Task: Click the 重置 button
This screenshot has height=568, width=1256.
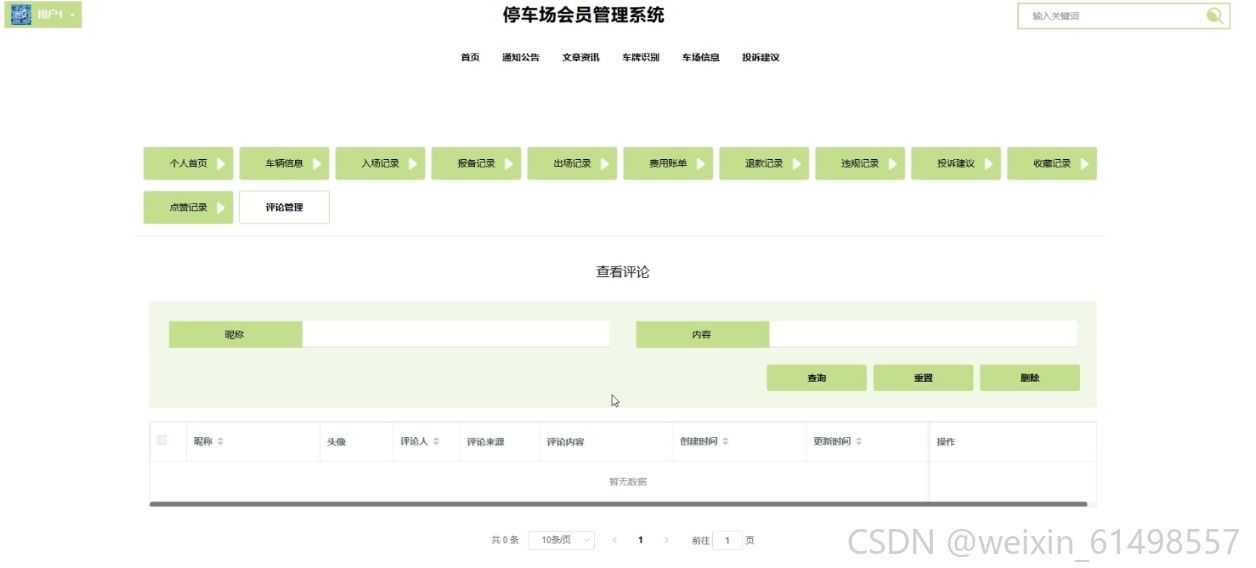Action: pos(923,378)
